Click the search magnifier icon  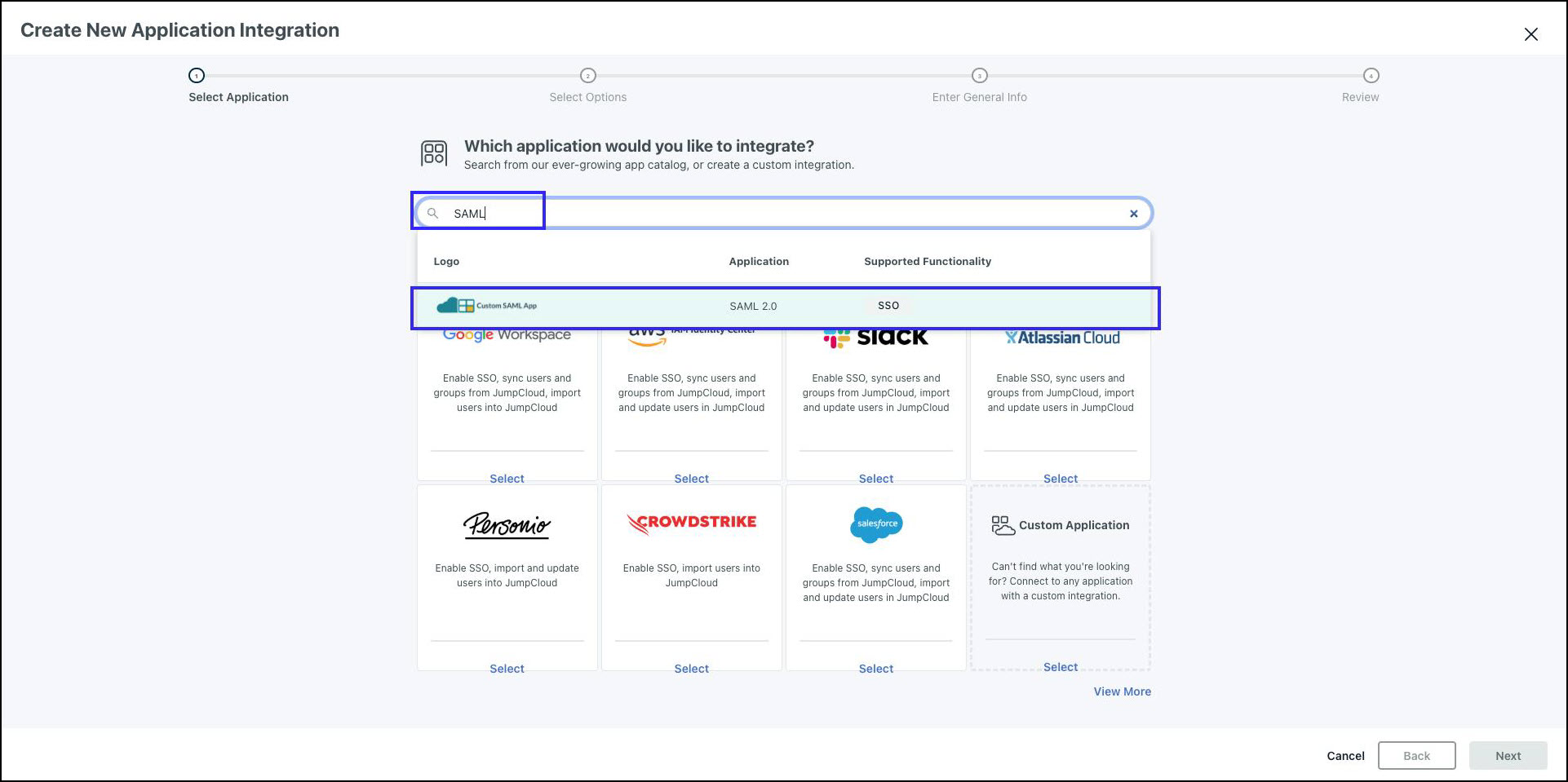pos(433,213)
